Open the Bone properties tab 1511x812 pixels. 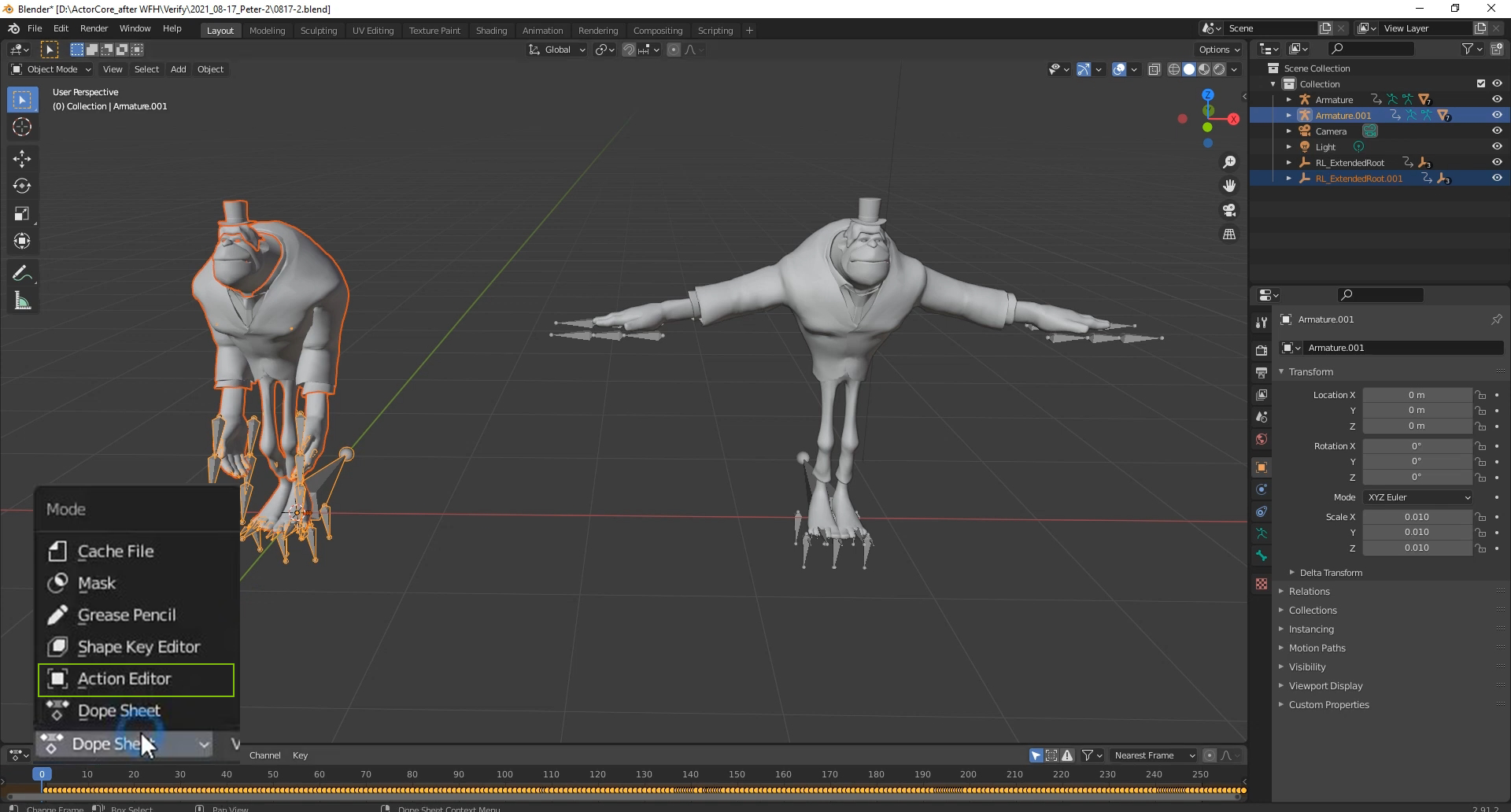(1262, 555)
